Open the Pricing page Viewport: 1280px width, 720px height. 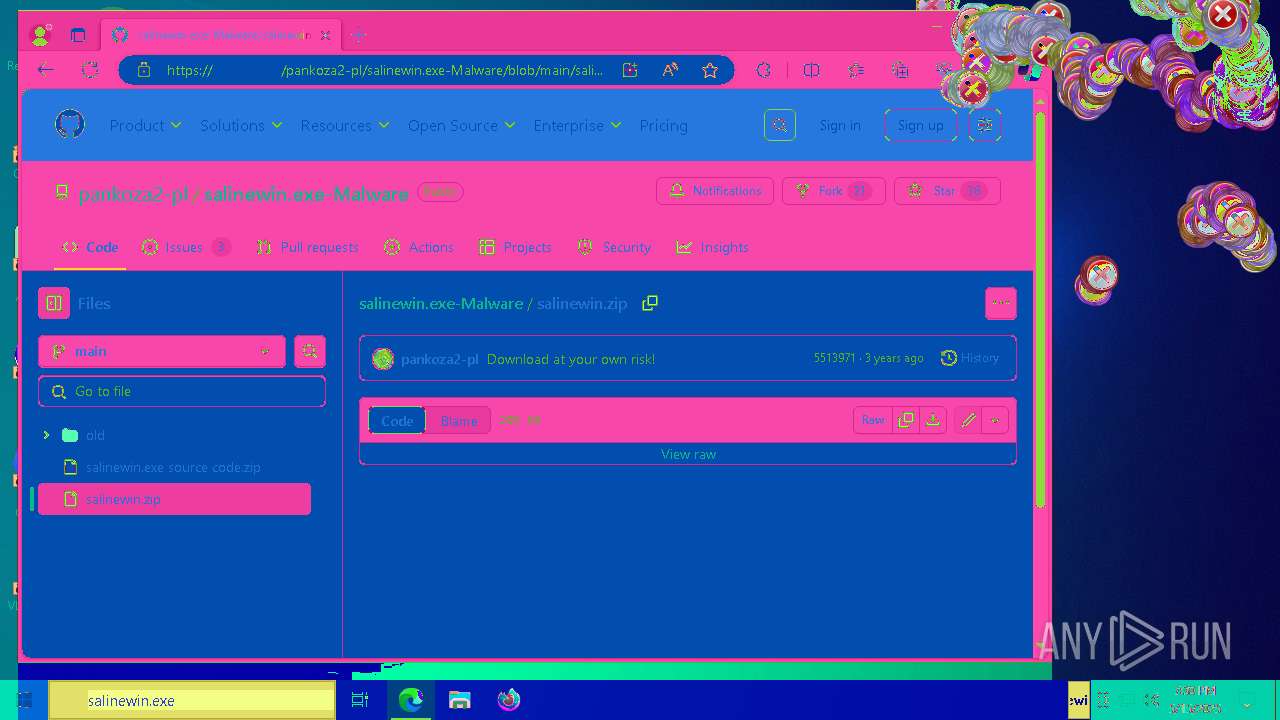pyautogui.click(x=663, y=125)
